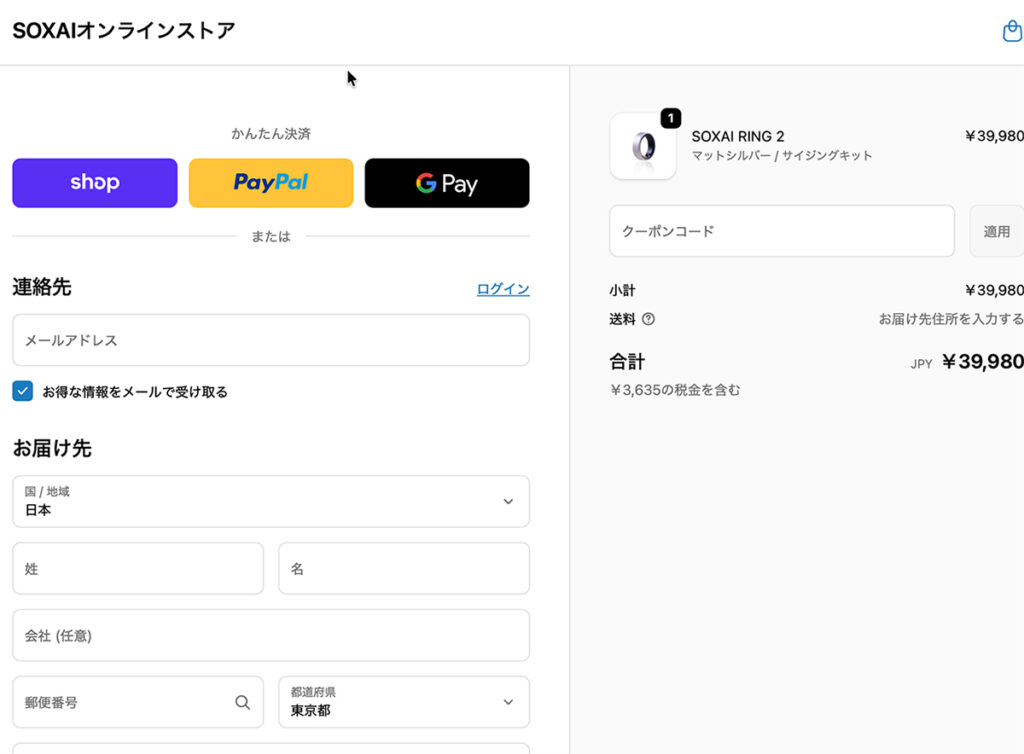The height and width of the screenshot is (754, 1024).
Task: Select the 姓 last name field
Action: click(x=138, y=568)
